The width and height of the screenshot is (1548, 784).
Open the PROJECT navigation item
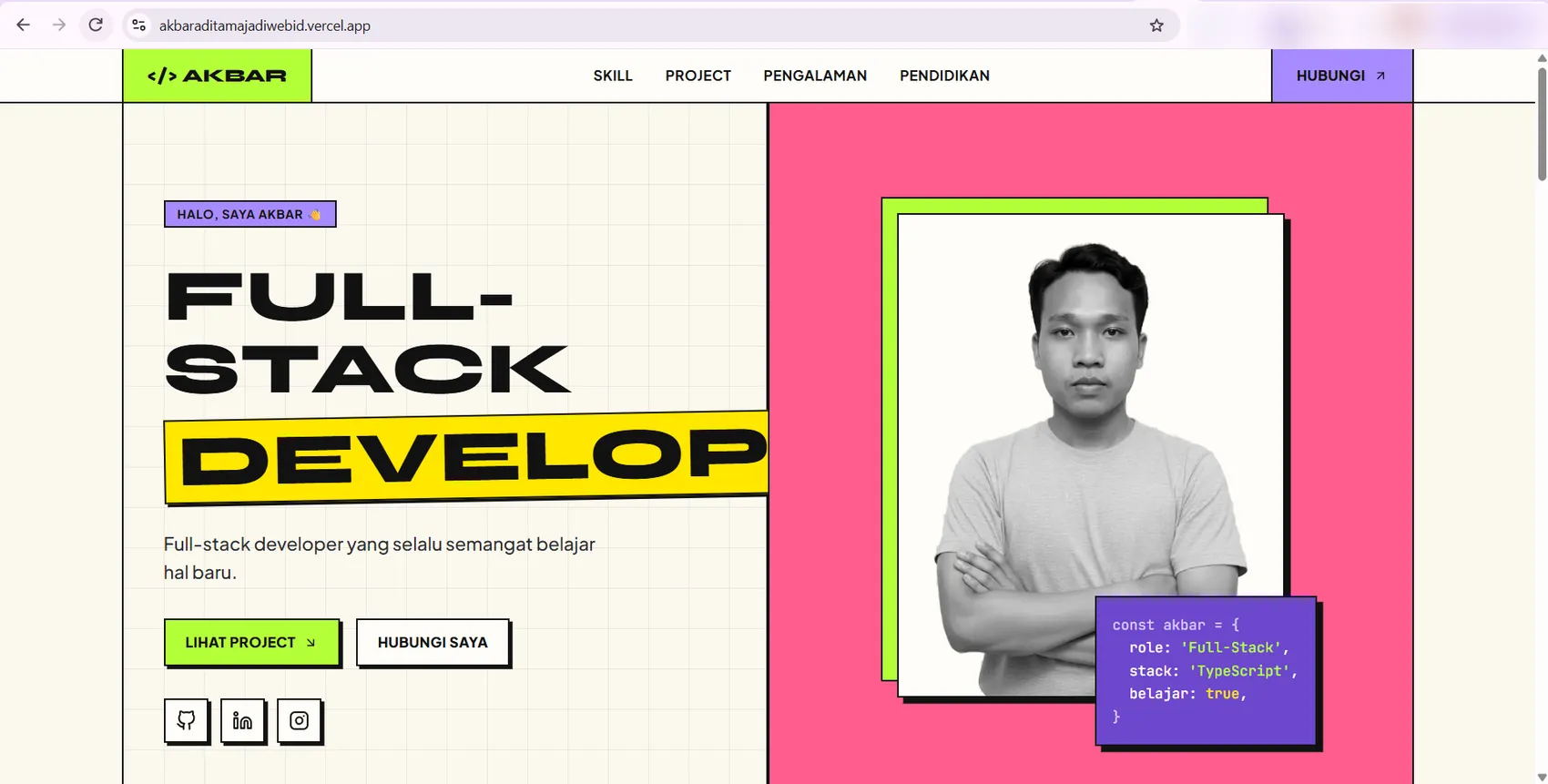click(698, 76)
